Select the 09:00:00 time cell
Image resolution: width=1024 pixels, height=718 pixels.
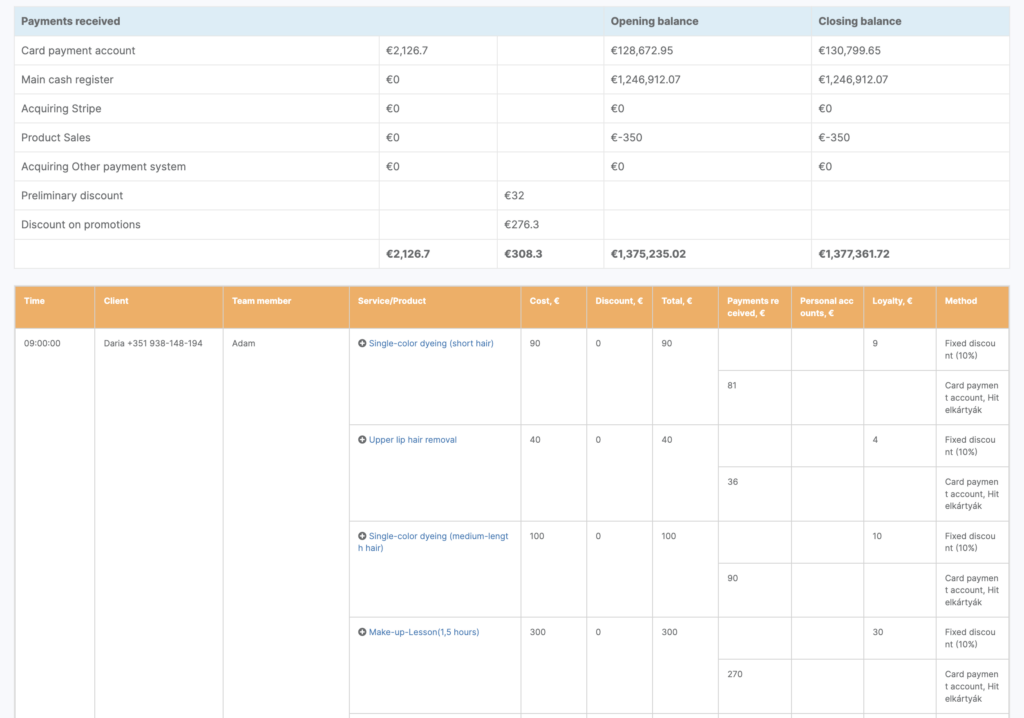click(42, 343)
